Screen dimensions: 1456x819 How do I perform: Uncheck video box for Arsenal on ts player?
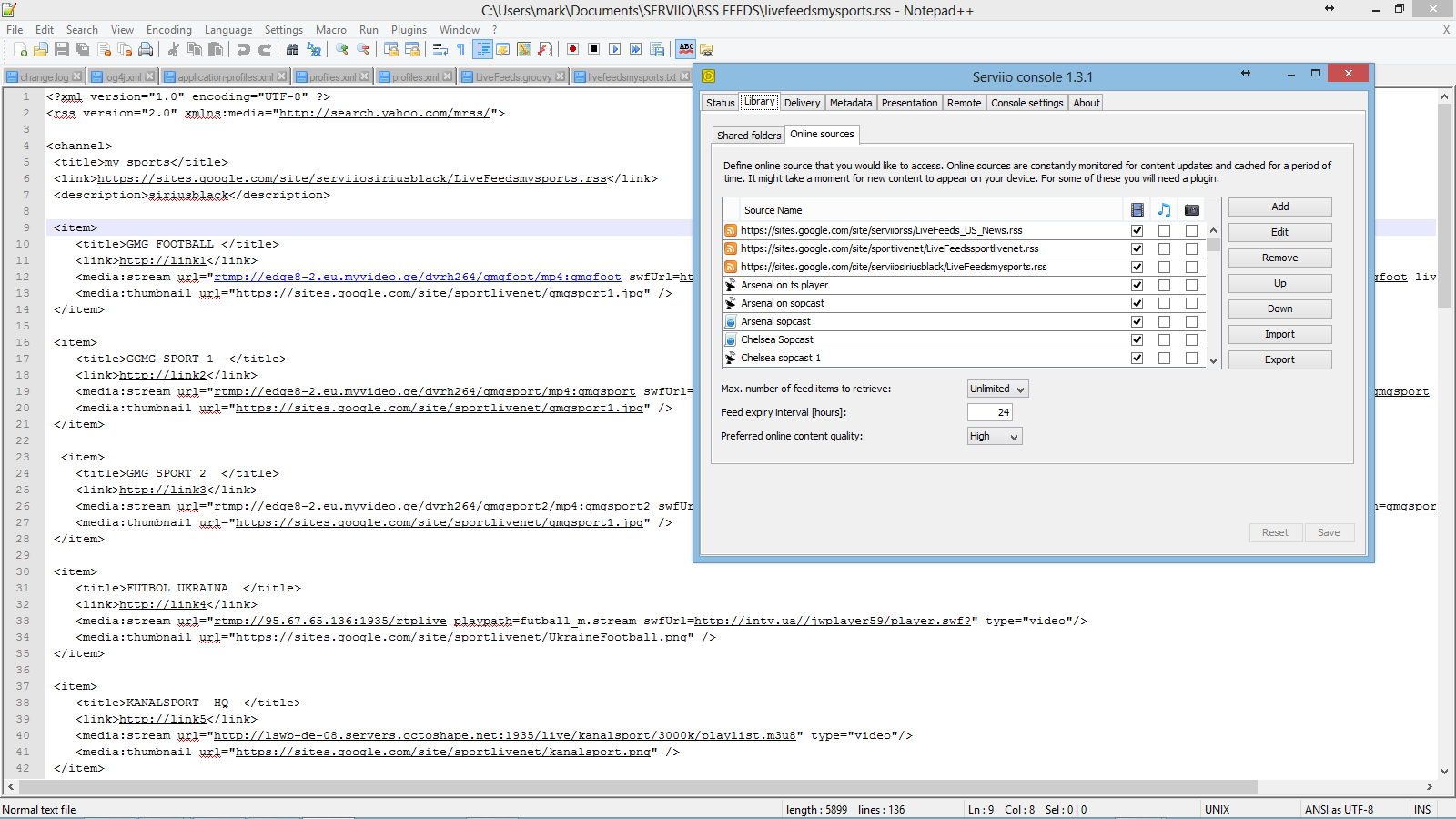click(x=1137, y=285)
